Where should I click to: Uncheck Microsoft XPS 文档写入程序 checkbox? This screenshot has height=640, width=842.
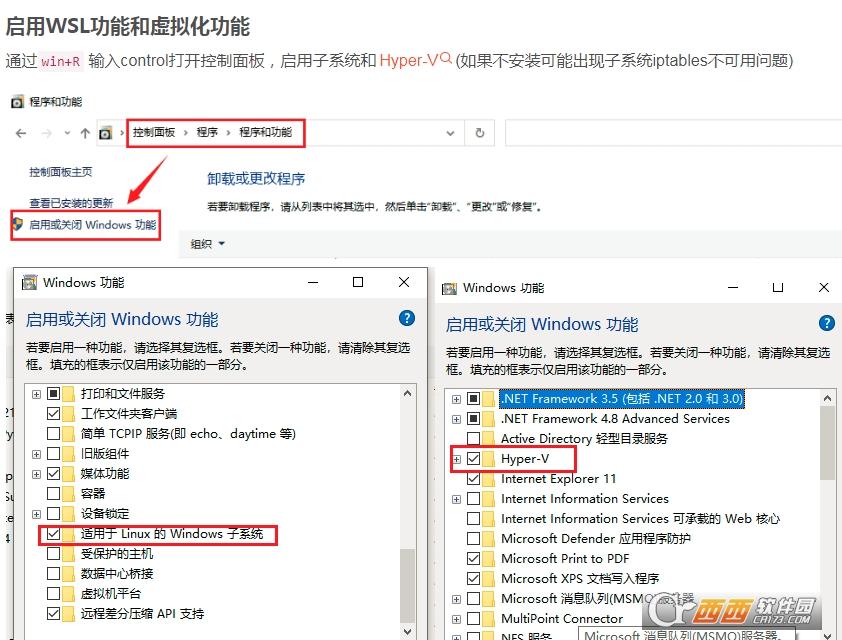click(473, 578)
